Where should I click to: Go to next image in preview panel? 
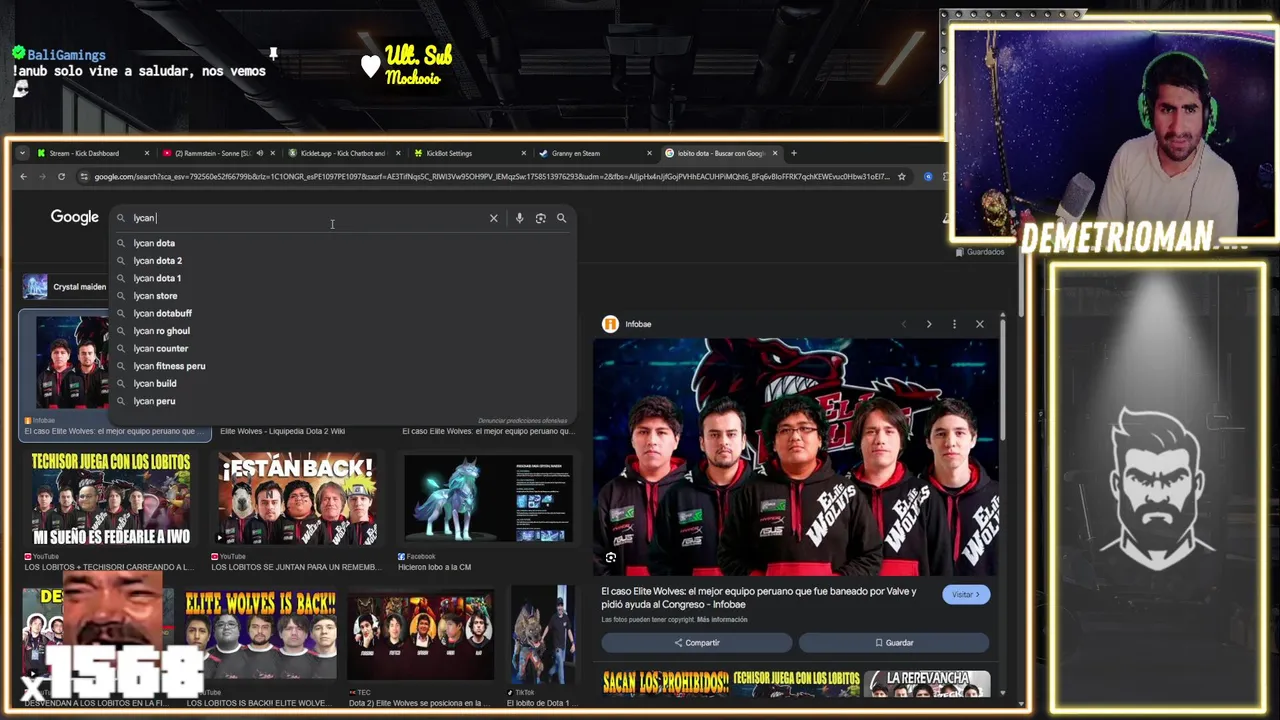(x=928, y=324)
